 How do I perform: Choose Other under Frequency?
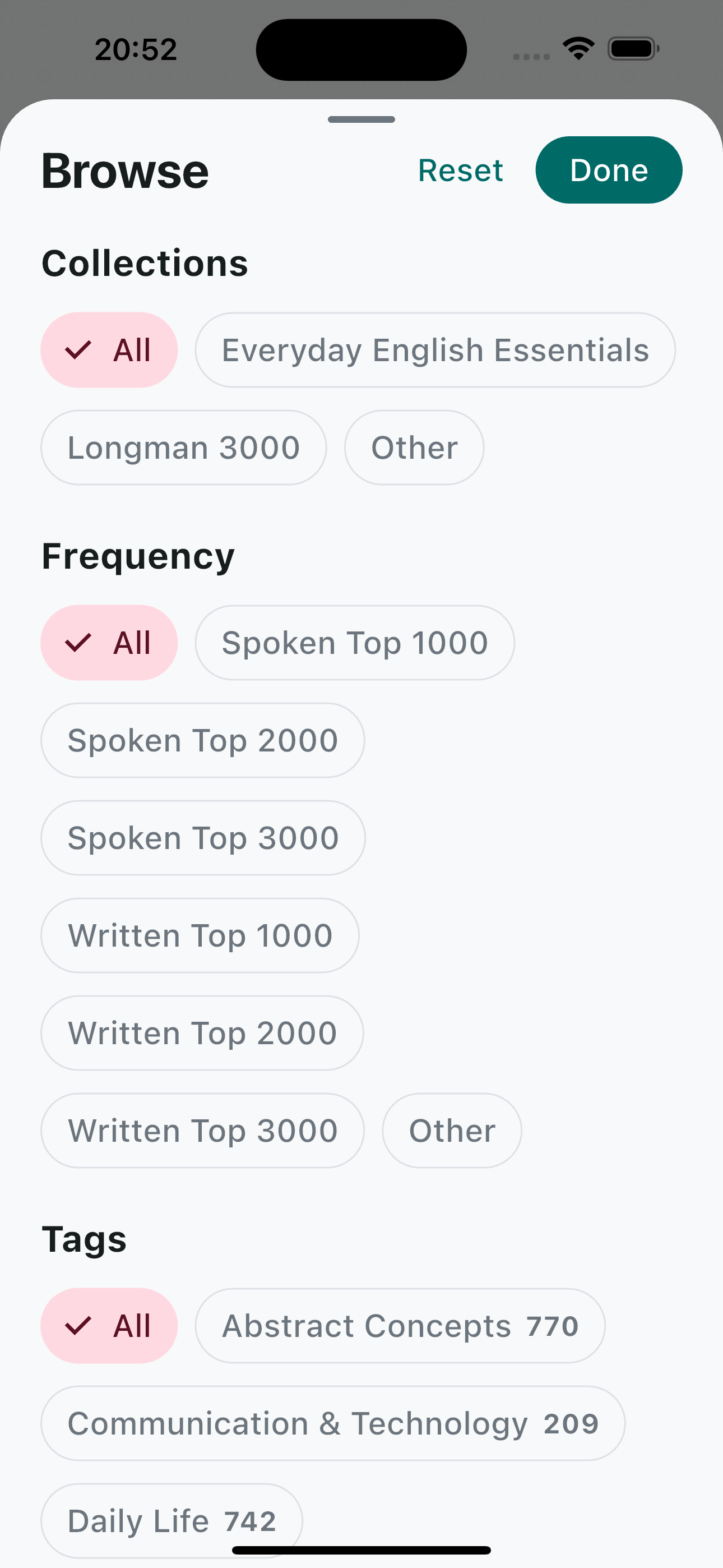click(x=452, y=1131)
